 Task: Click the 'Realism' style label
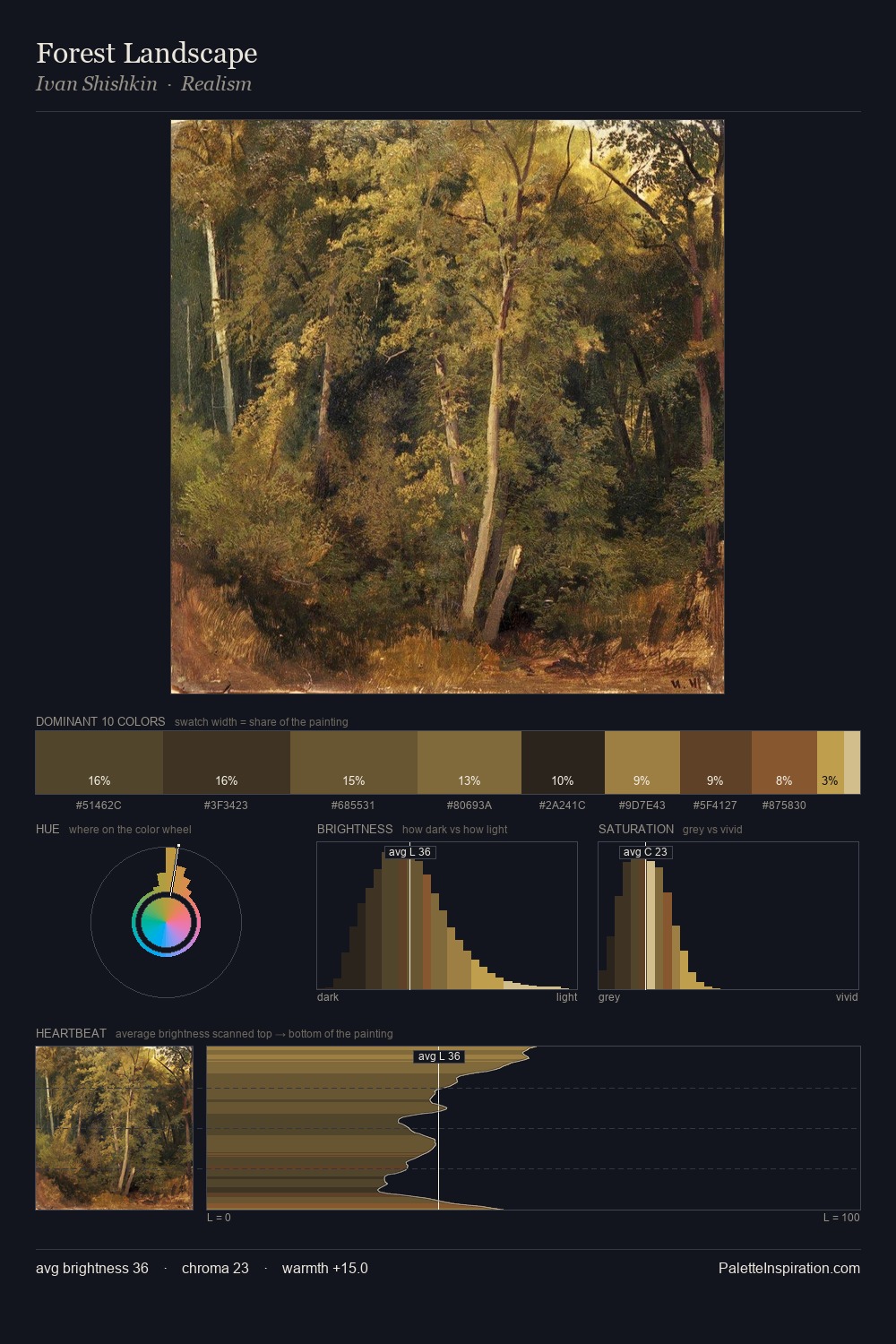(216, 83)
